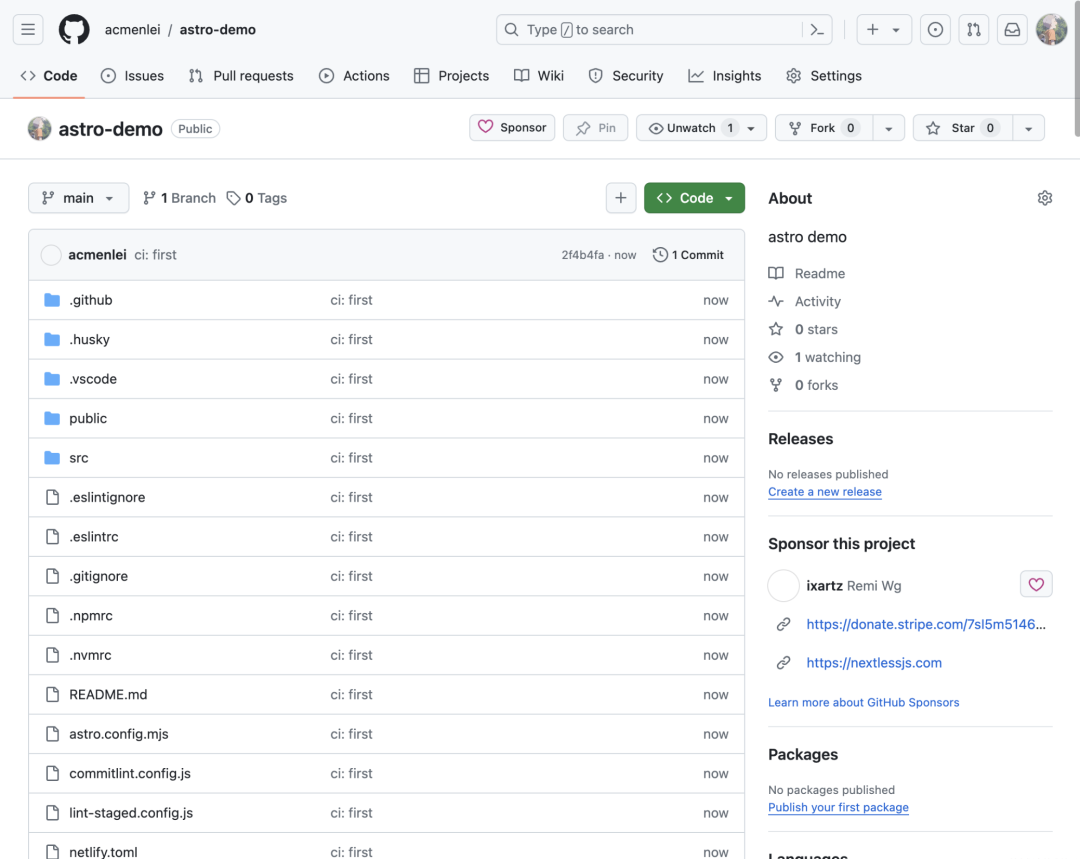Image resolution: width=1080 pixels, height=859 pixels.
Task: Expand the main branch dropdown
Action: click(78, 198)
